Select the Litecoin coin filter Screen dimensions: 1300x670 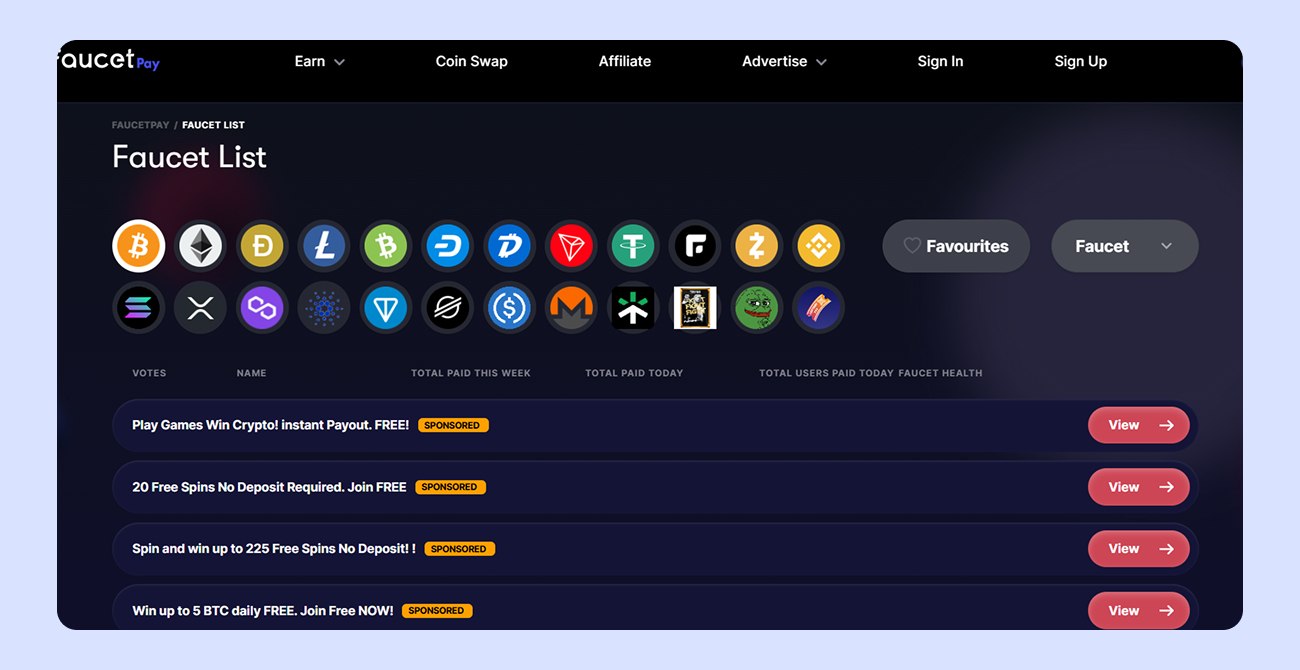(x=324, y=246)
